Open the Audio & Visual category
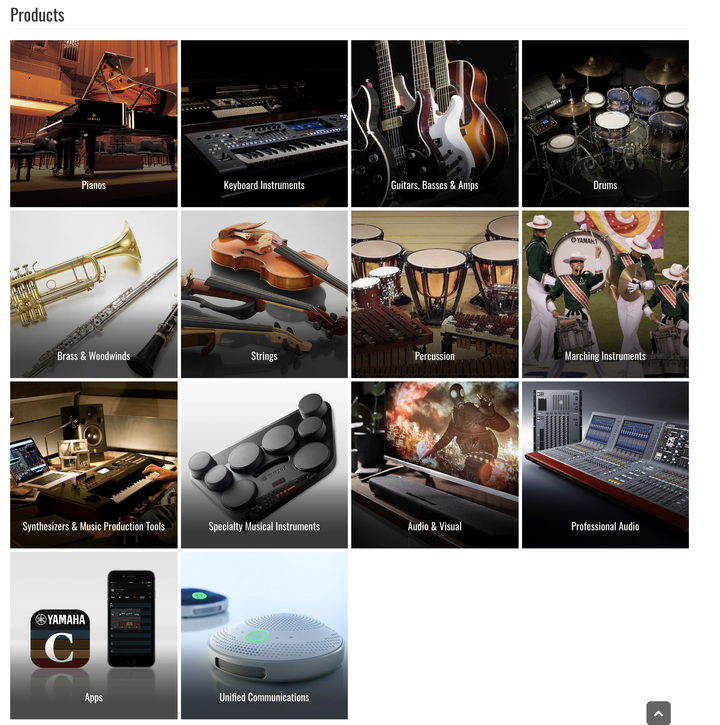 pyautogui.click(x=435, y=465)
